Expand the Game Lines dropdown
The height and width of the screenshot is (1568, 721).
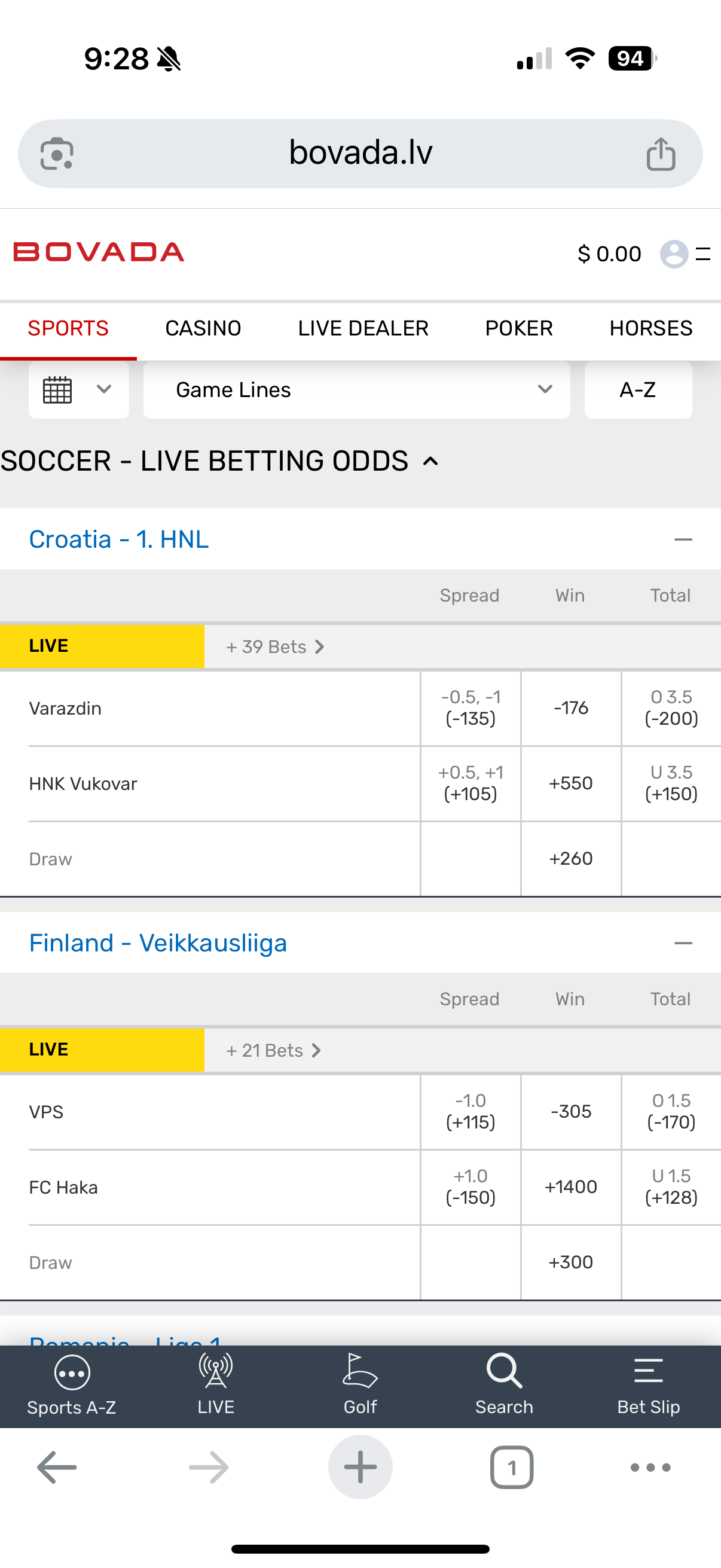[x=356, y=389]
